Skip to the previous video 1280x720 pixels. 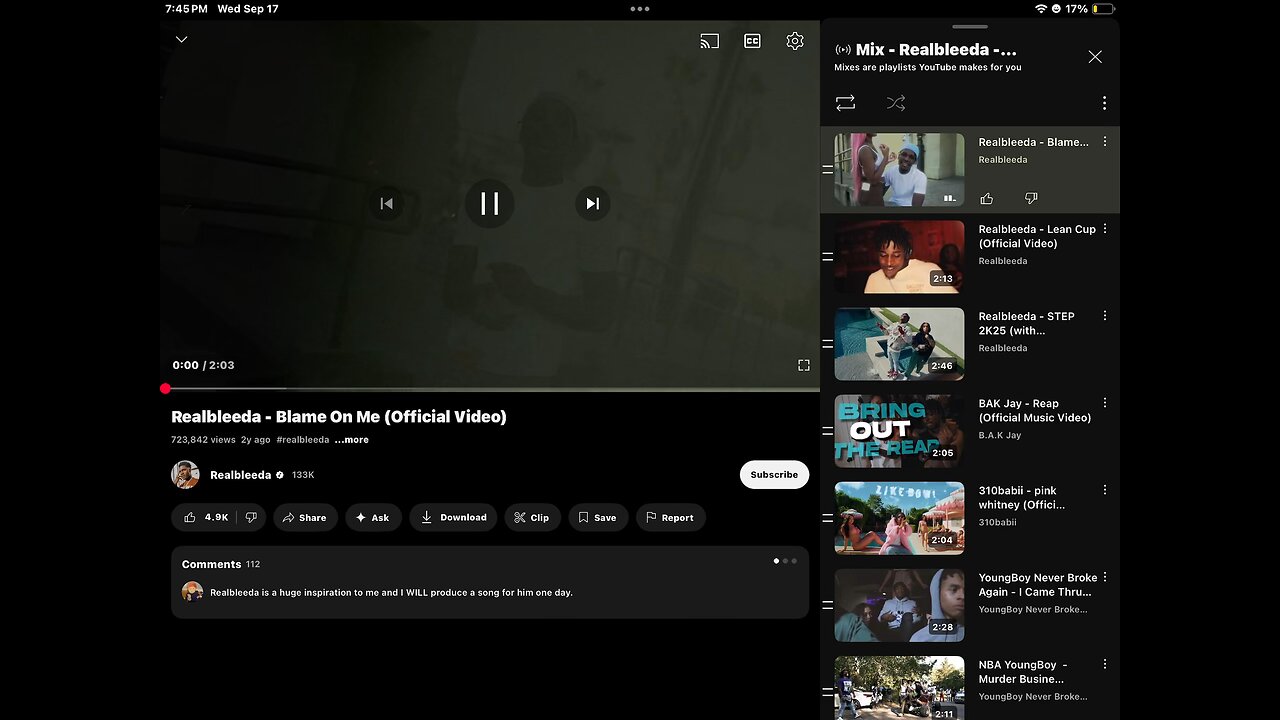386,204
